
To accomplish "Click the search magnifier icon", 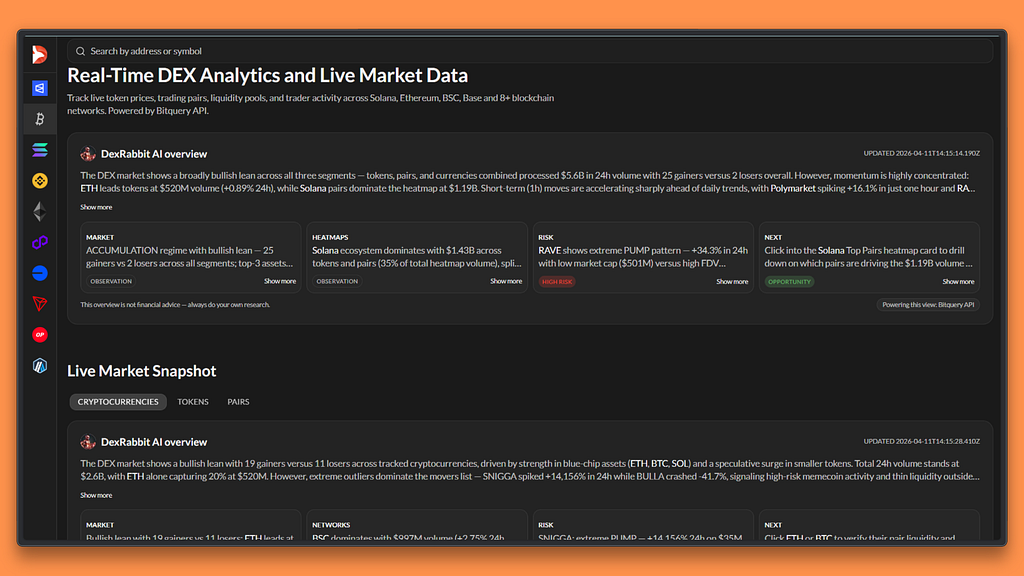I will (80, 51).
